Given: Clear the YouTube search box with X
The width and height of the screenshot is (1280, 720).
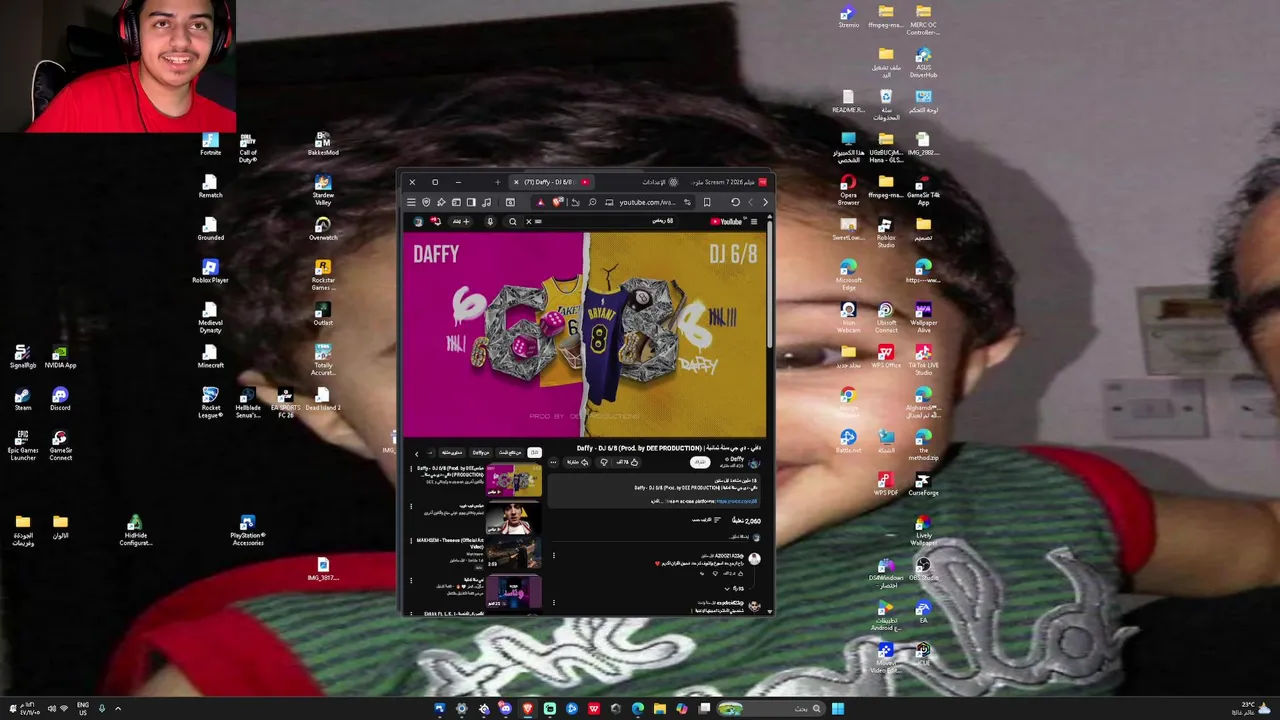Looking at the screenshot, I should click(529, 221).
